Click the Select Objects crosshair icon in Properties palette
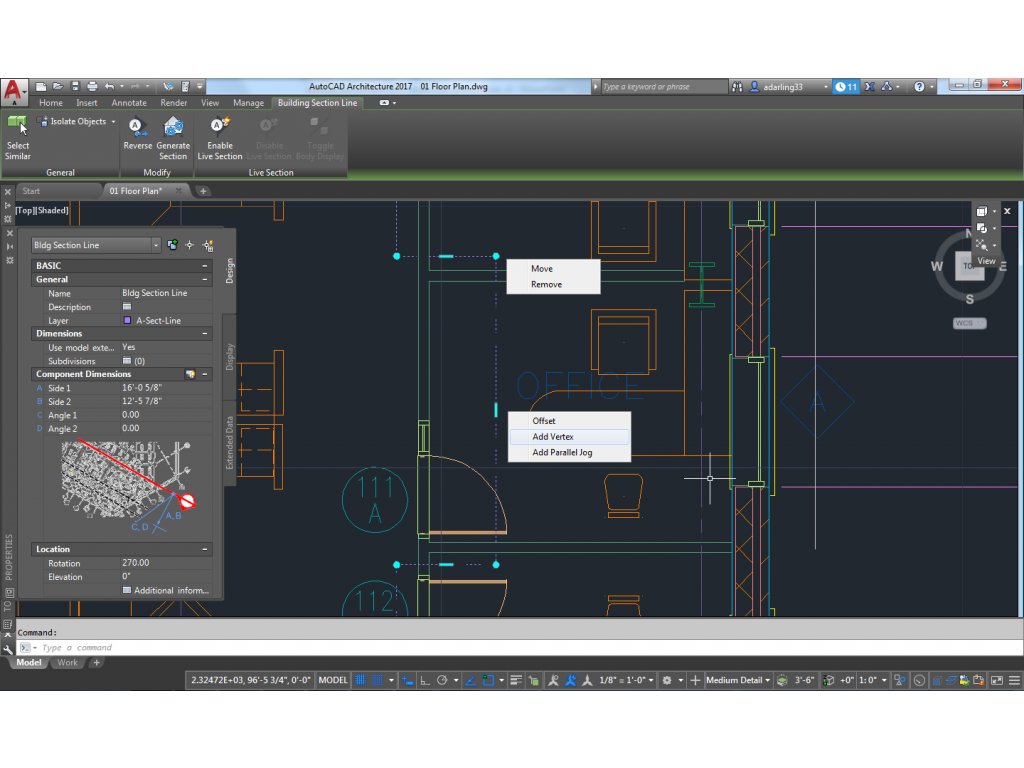Image resolution: width=1024 pixels, height=768 pixels. coord(189,246)
